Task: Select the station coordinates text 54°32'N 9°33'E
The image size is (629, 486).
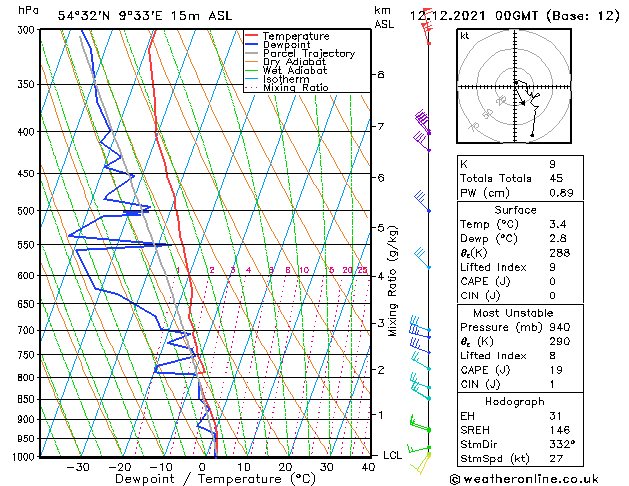Action: point(110,16)
